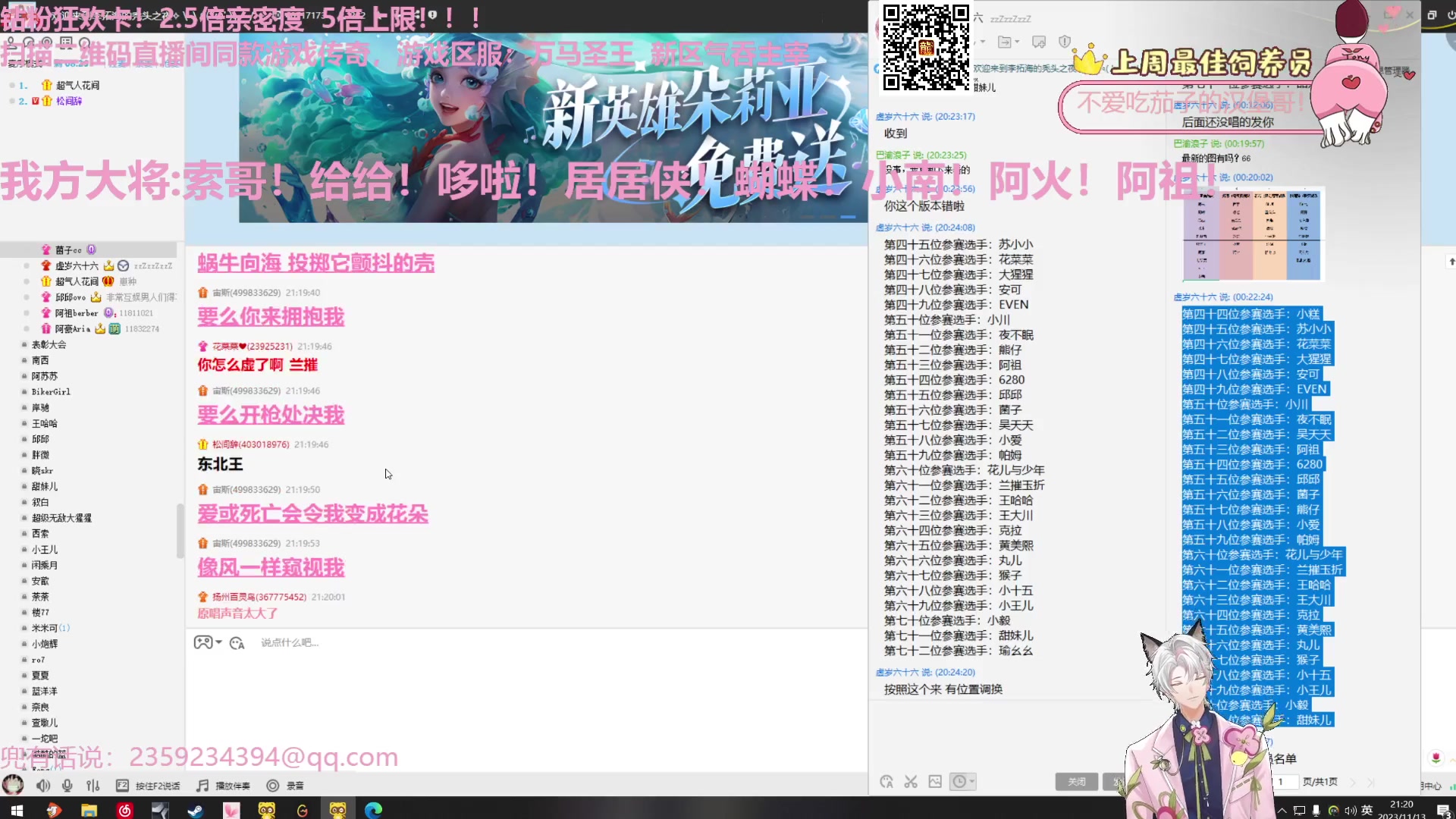Open the 蓝洋洋 channel
The height and width of the screenshot is (819, 1456).
tap(44, 692)
